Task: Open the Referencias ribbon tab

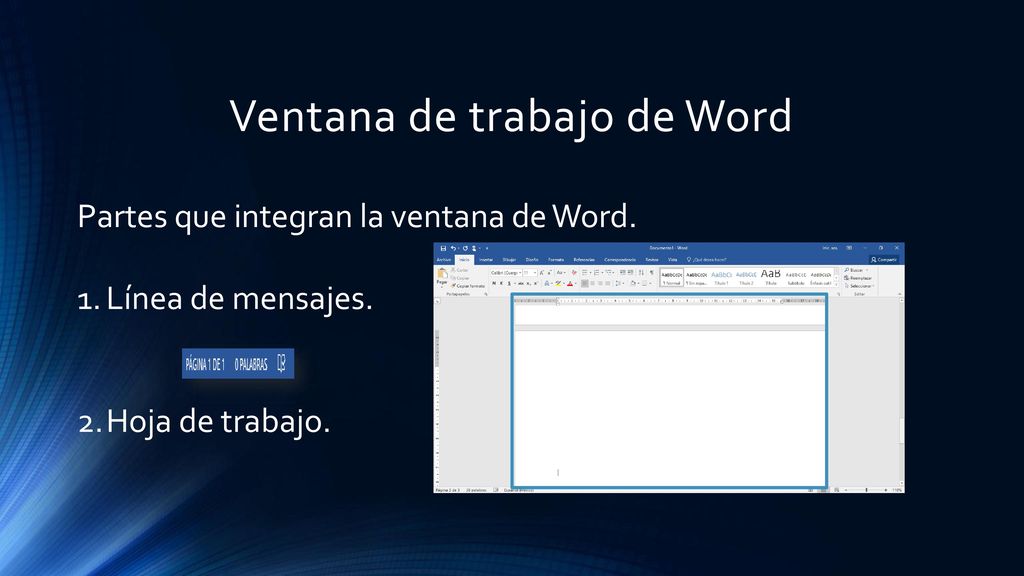Action: point(584,260)
